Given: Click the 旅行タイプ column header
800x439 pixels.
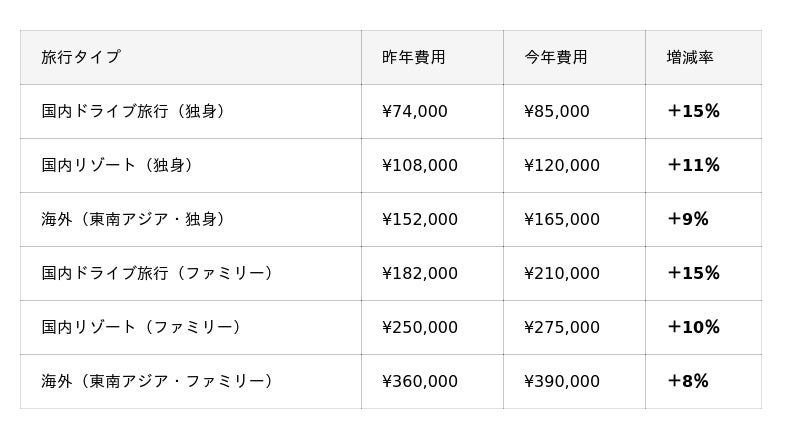Looking at the screenshot, I should 81,58.
